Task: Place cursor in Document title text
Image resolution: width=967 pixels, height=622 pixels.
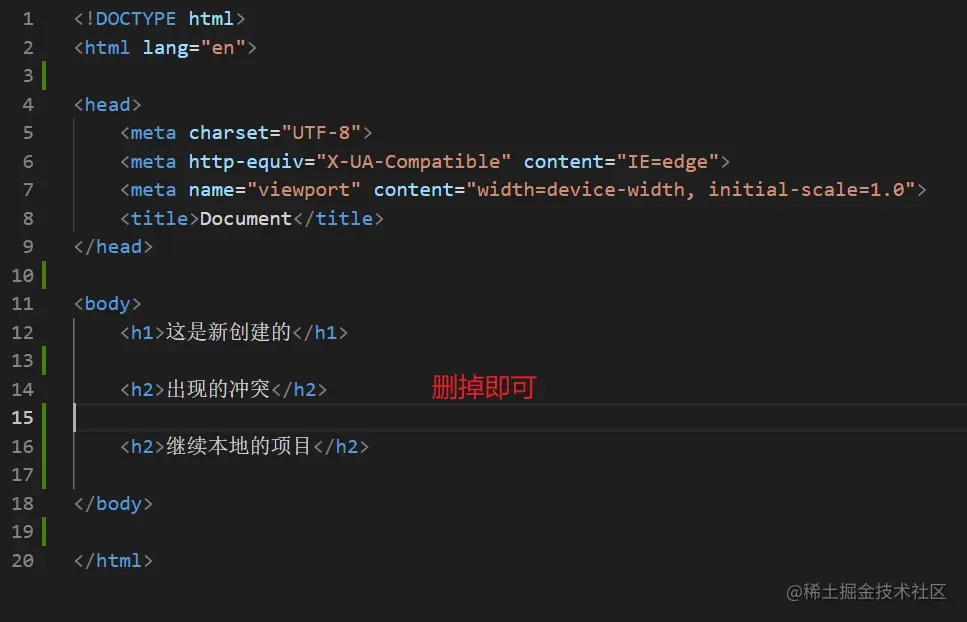Action: [245, 218]
